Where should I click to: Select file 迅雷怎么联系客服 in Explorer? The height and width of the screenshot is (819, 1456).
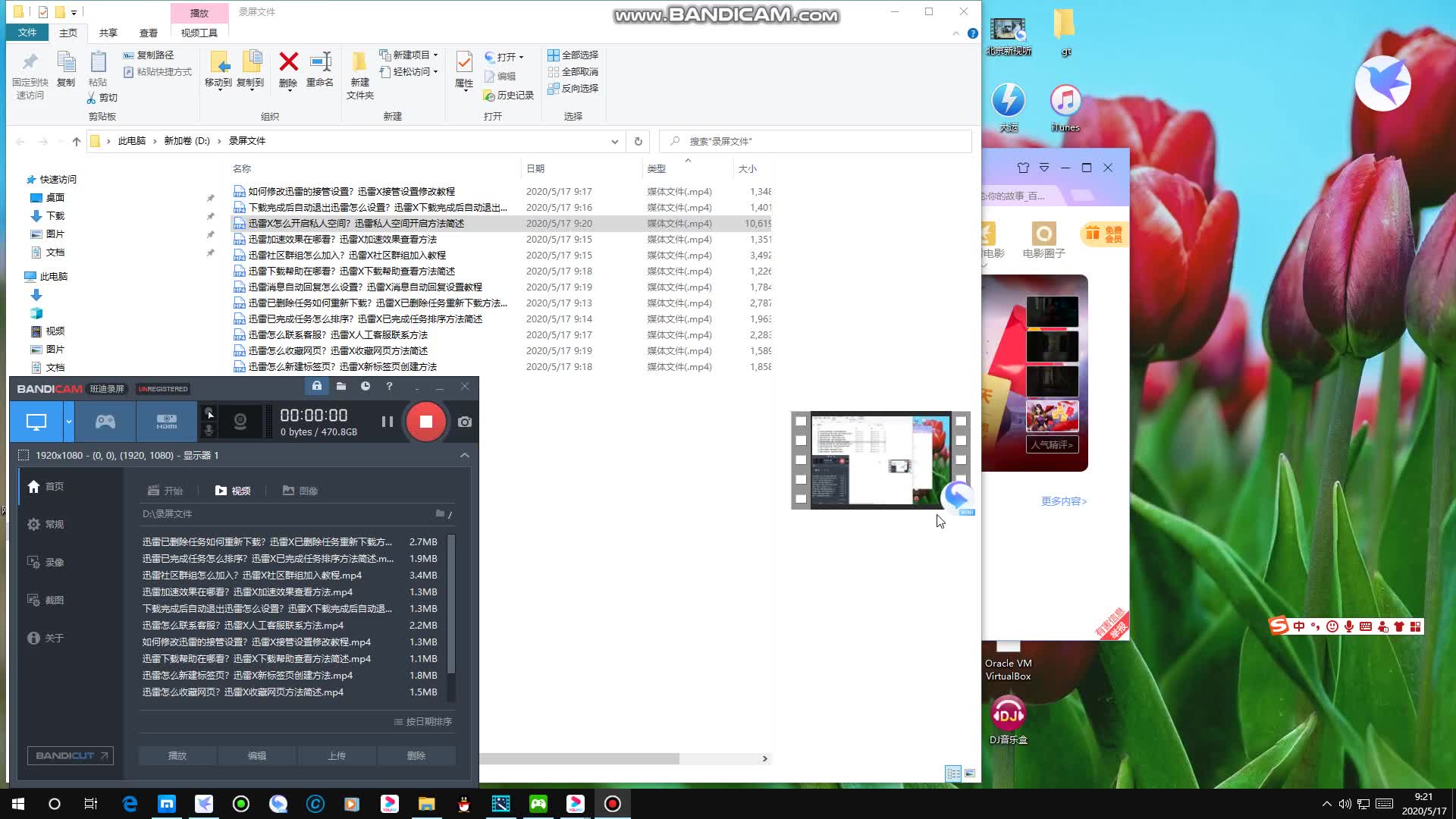[x=337, y=335]
